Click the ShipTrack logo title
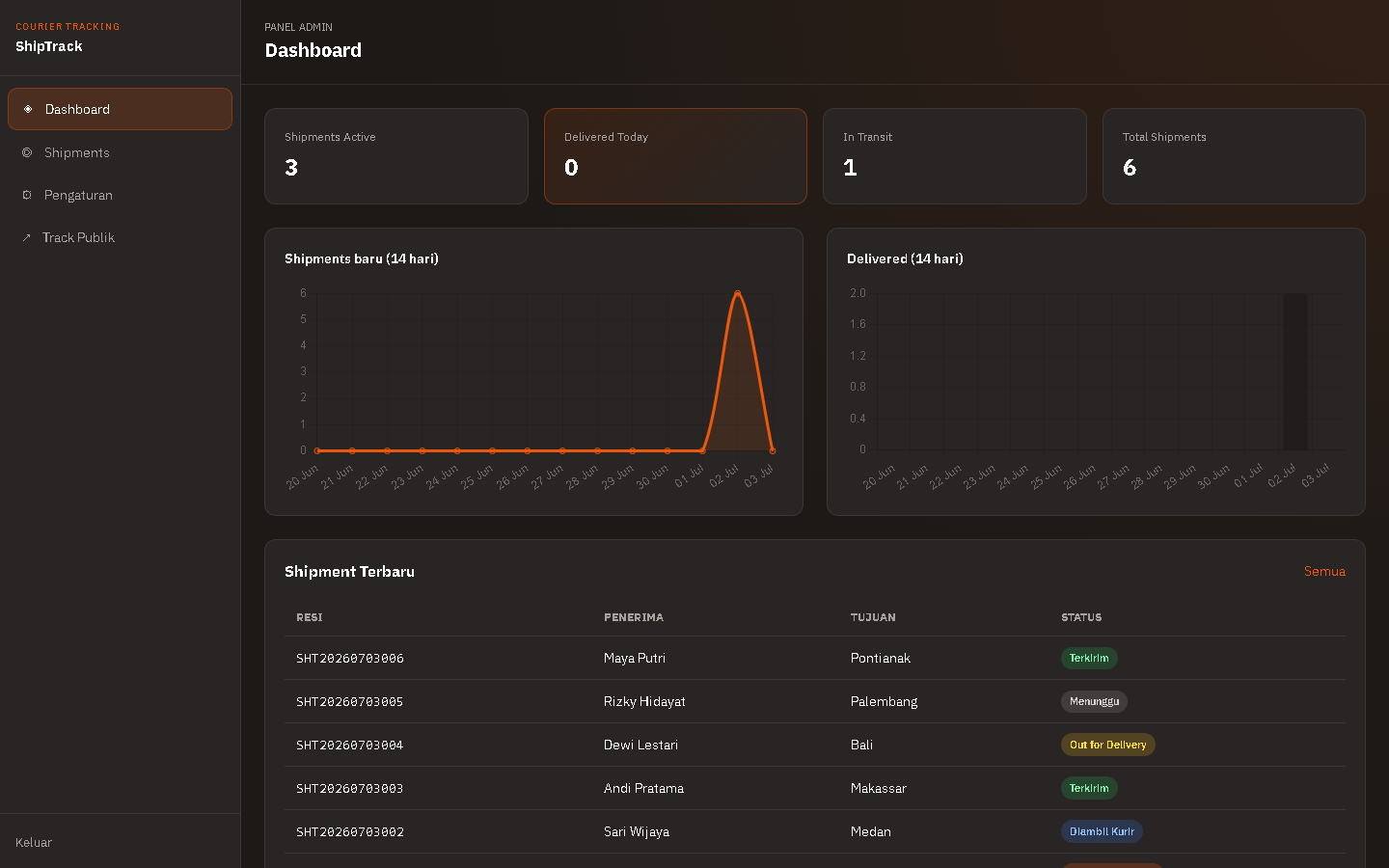Image resolution: width=1389 pixels, height=868 pixels. (x=49, y=46)
